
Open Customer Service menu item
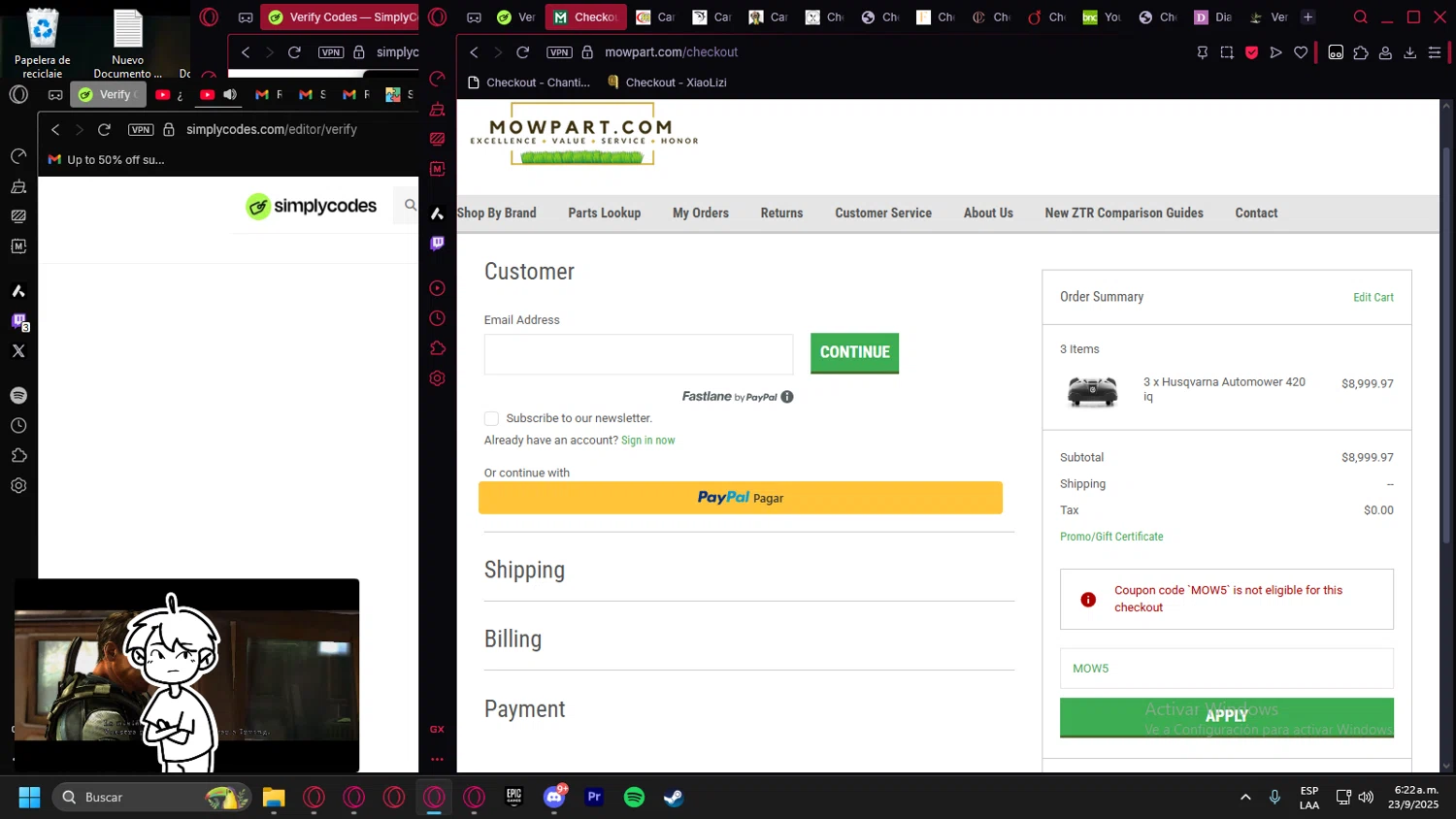coord(882,213)
